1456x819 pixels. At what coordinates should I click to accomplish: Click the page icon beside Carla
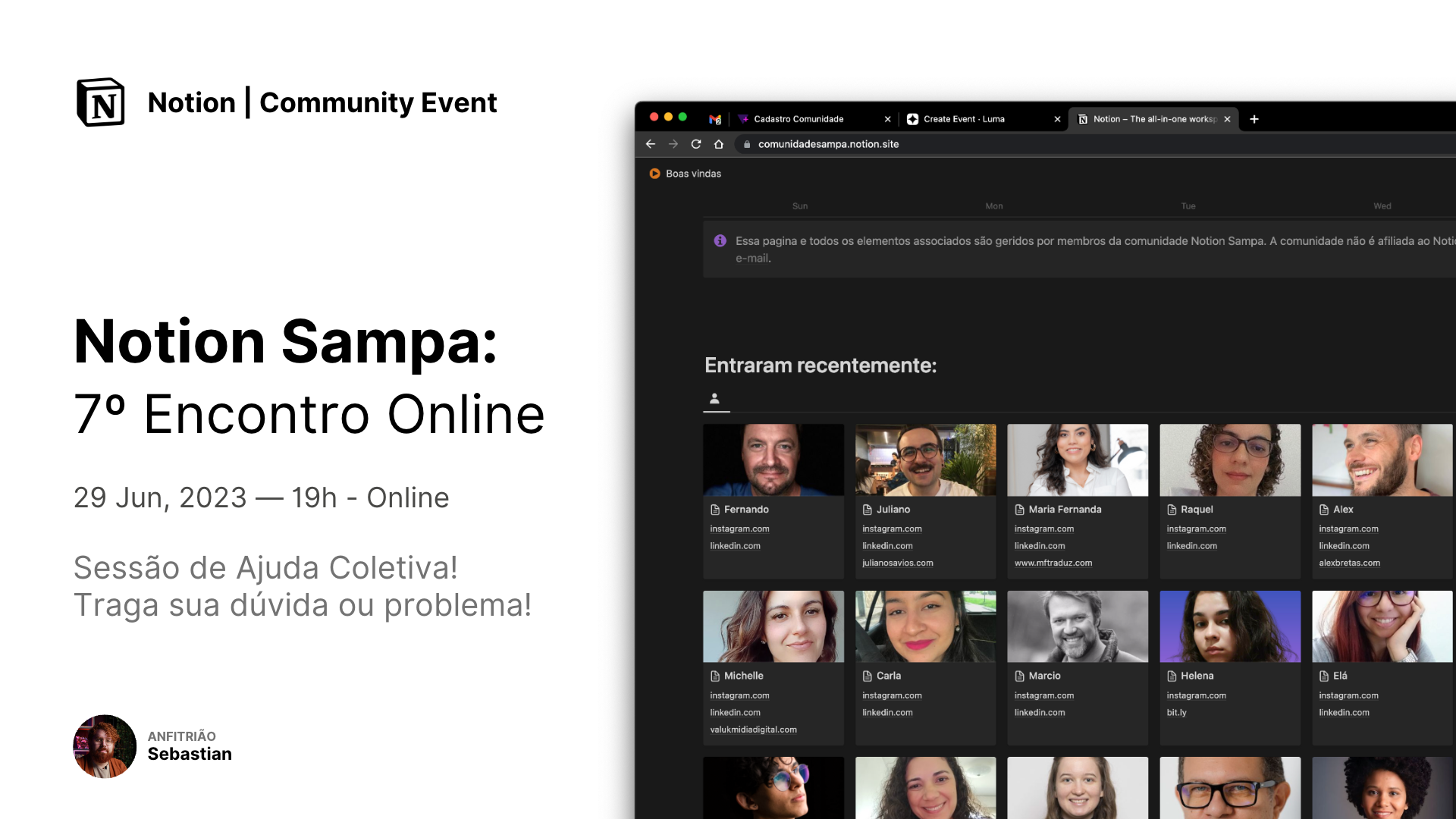point(868,676)
